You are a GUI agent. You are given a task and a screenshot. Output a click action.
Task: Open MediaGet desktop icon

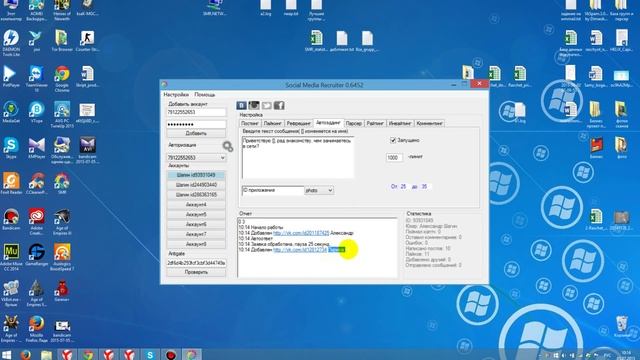[x=11, y=112]
